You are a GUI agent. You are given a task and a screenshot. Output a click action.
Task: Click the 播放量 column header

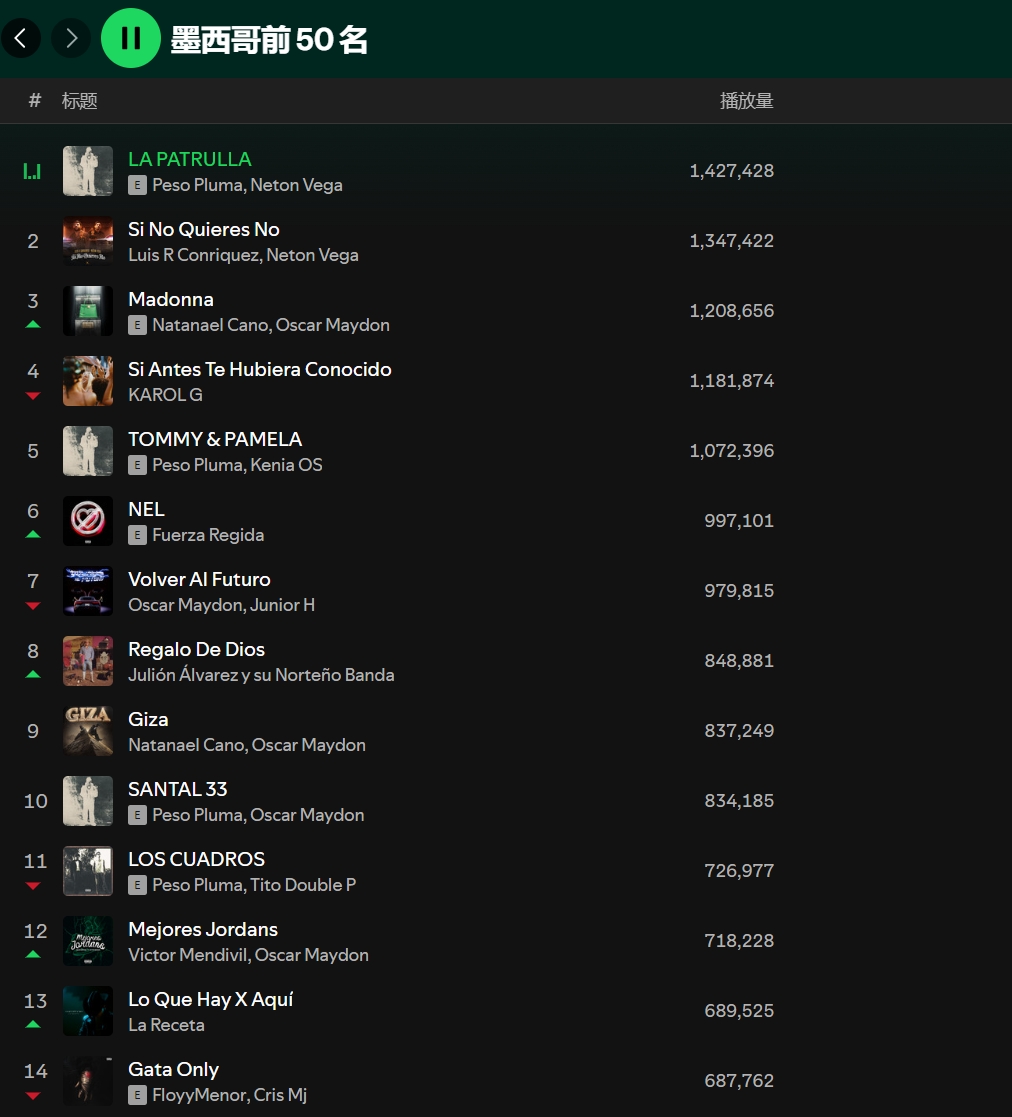coord(746,101)
